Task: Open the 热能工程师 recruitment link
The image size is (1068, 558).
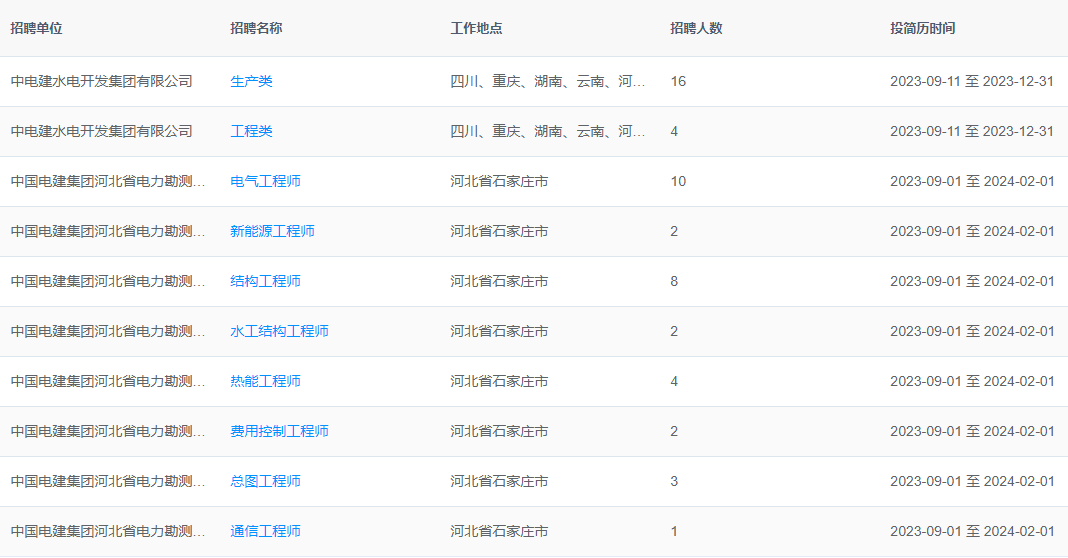Action: 266,381
